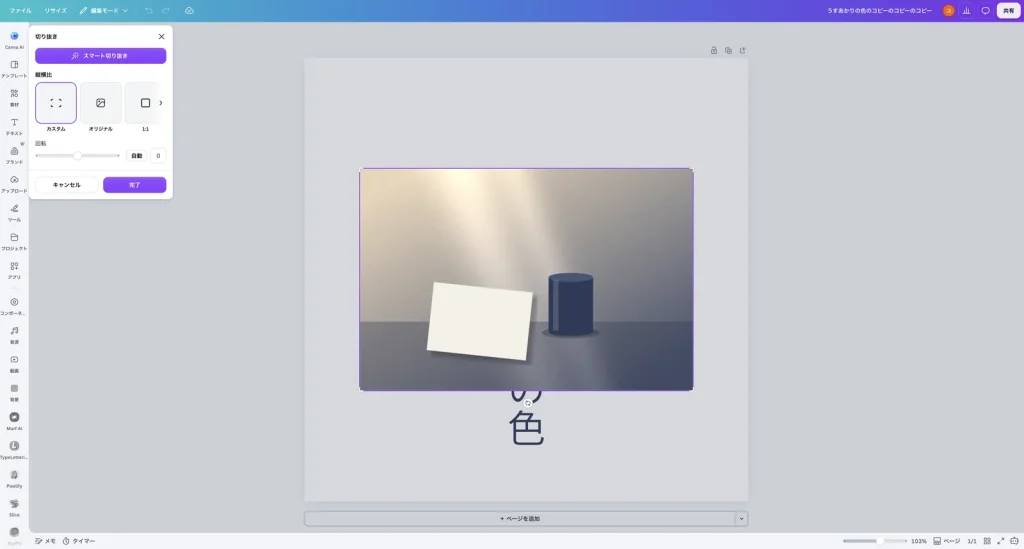Select the オリジナル (Original) aspect ratio
The height and width of the screenshot is (549, 1024).
pos(101,103)
